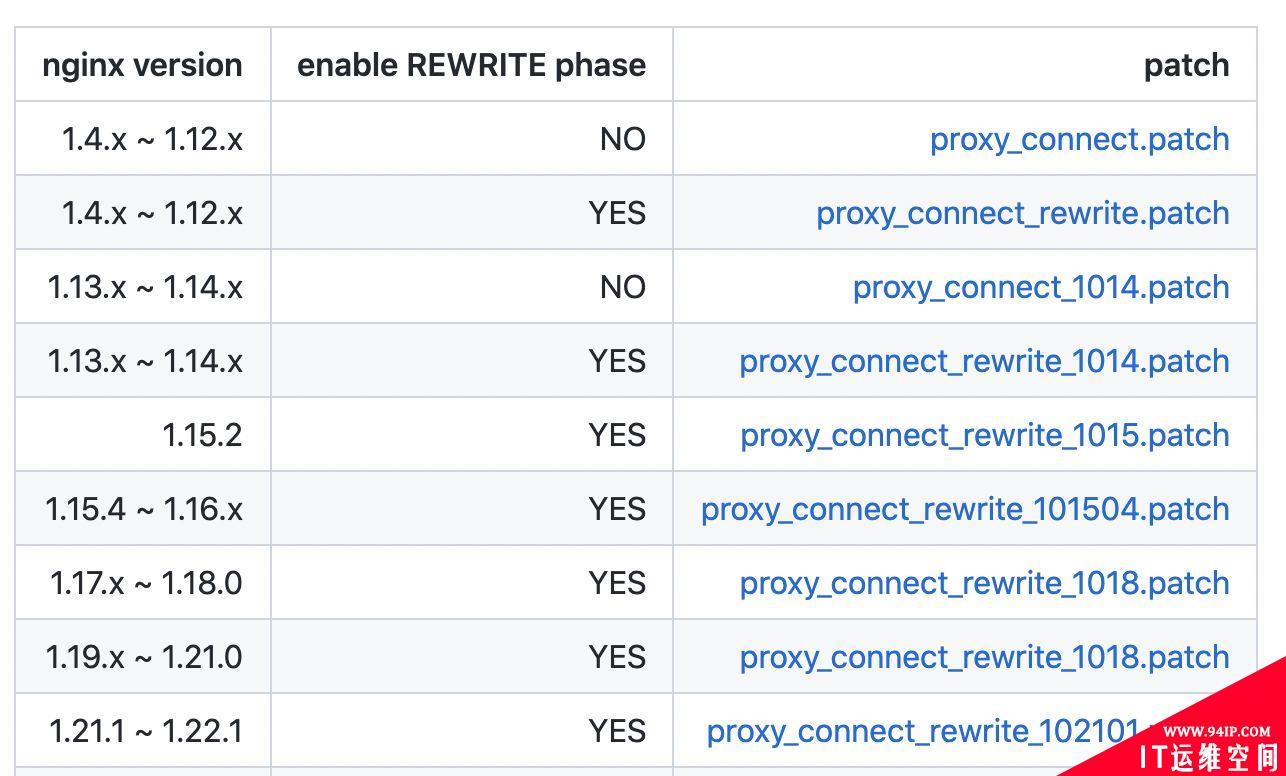1286x776 pixels.
Task: Select the 1.15.2 version cell
Action: click(x=143, y=435)
